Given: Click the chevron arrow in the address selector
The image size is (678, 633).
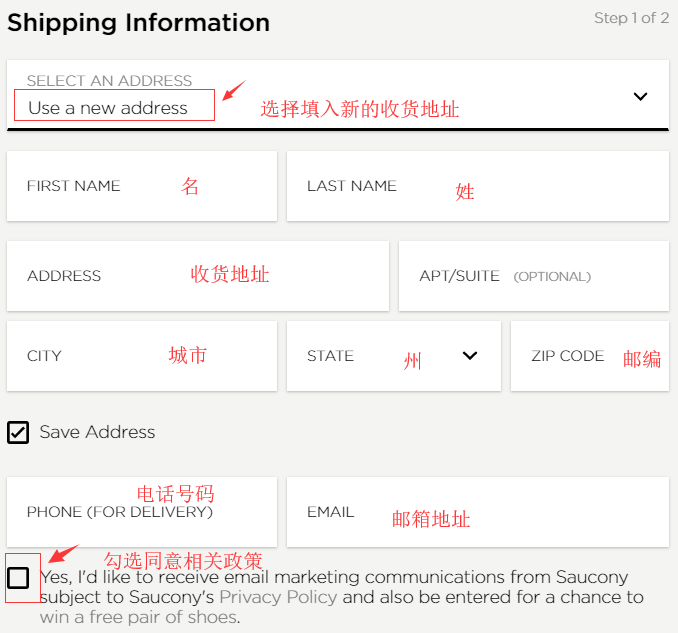Looking at the screenshot, I should pos(641,97).
